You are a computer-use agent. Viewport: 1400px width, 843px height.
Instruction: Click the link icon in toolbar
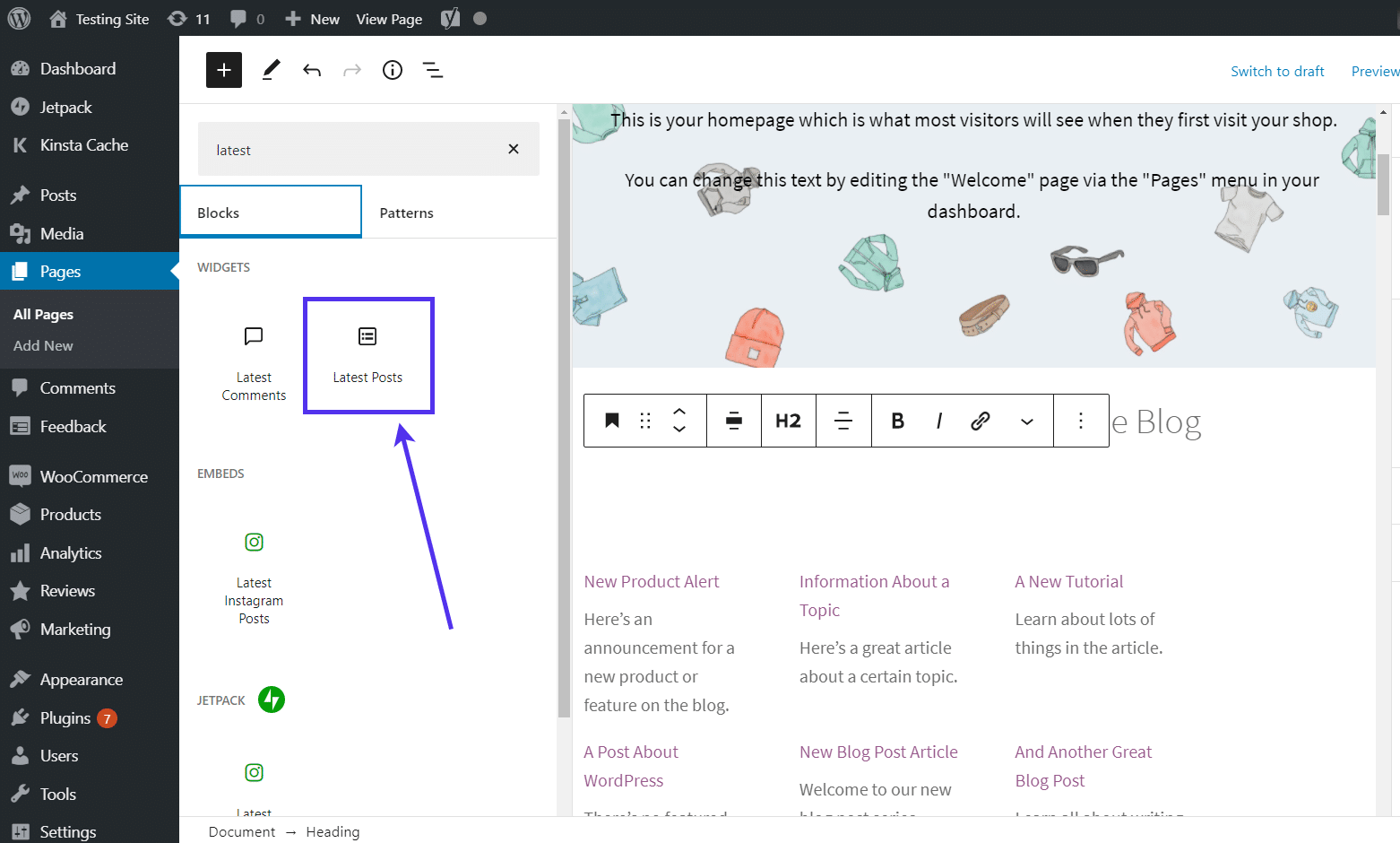pyautogui.click(x=981, y=421)
